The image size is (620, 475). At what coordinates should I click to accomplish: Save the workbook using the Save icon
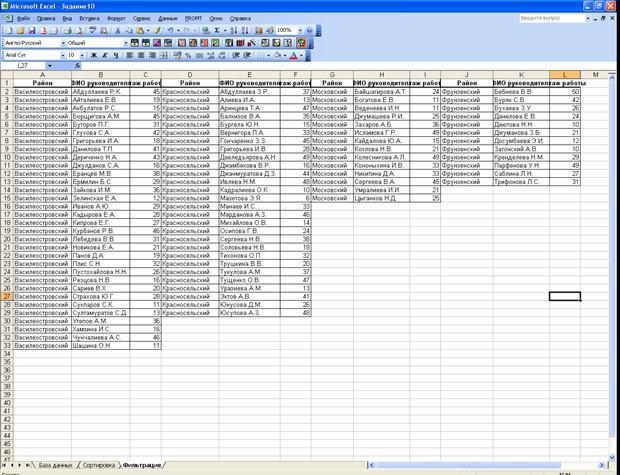point(32,30)
